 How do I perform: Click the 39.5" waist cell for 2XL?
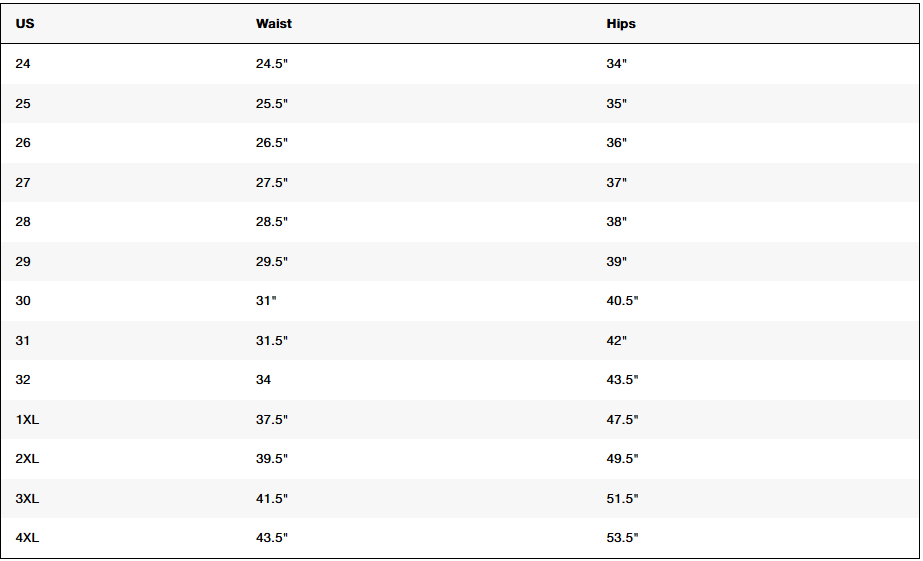(x=272, y=459)
